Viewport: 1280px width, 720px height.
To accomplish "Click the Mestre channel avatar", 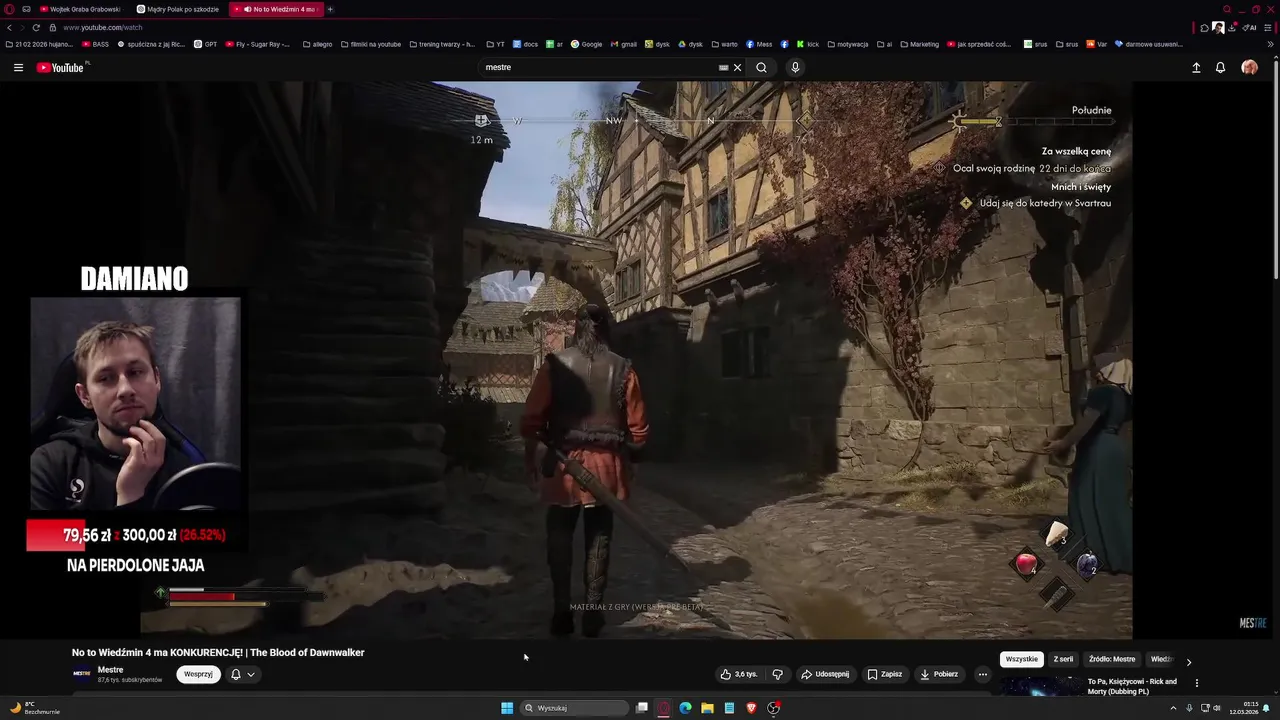I will coord(81,674).
